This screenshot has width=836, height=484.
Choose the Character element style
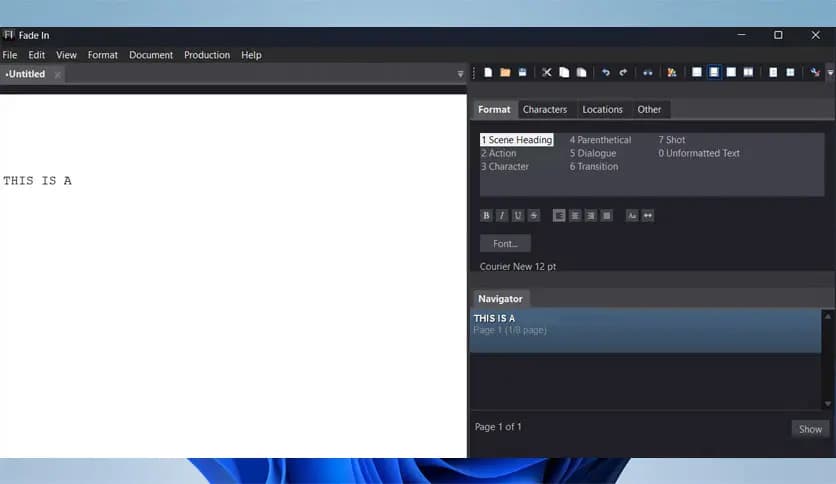pyautogui.click(x=505, y=166)
